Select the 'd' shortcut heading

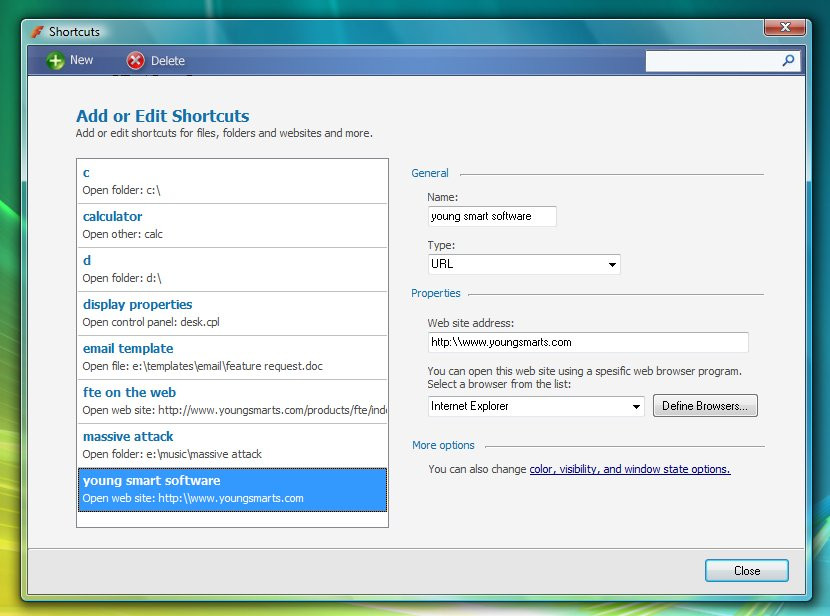pyautogui.click(x=87, y=260)
